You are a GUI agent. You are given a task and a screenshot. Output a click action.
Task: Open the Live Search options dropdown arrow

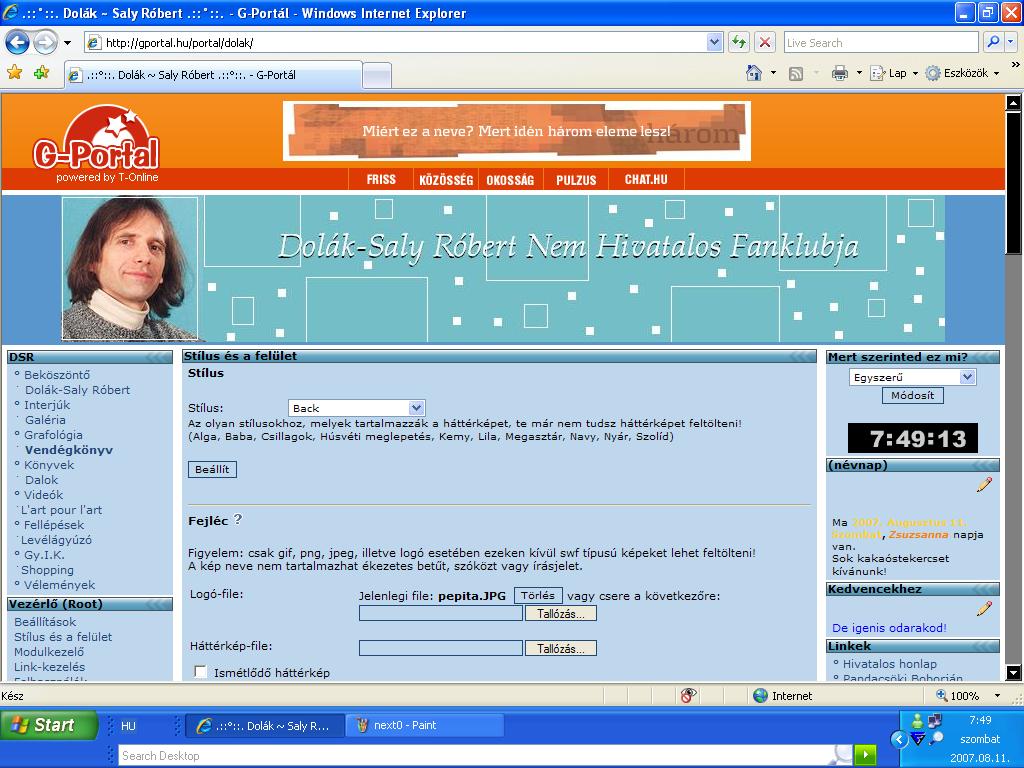coord(1010,42)
